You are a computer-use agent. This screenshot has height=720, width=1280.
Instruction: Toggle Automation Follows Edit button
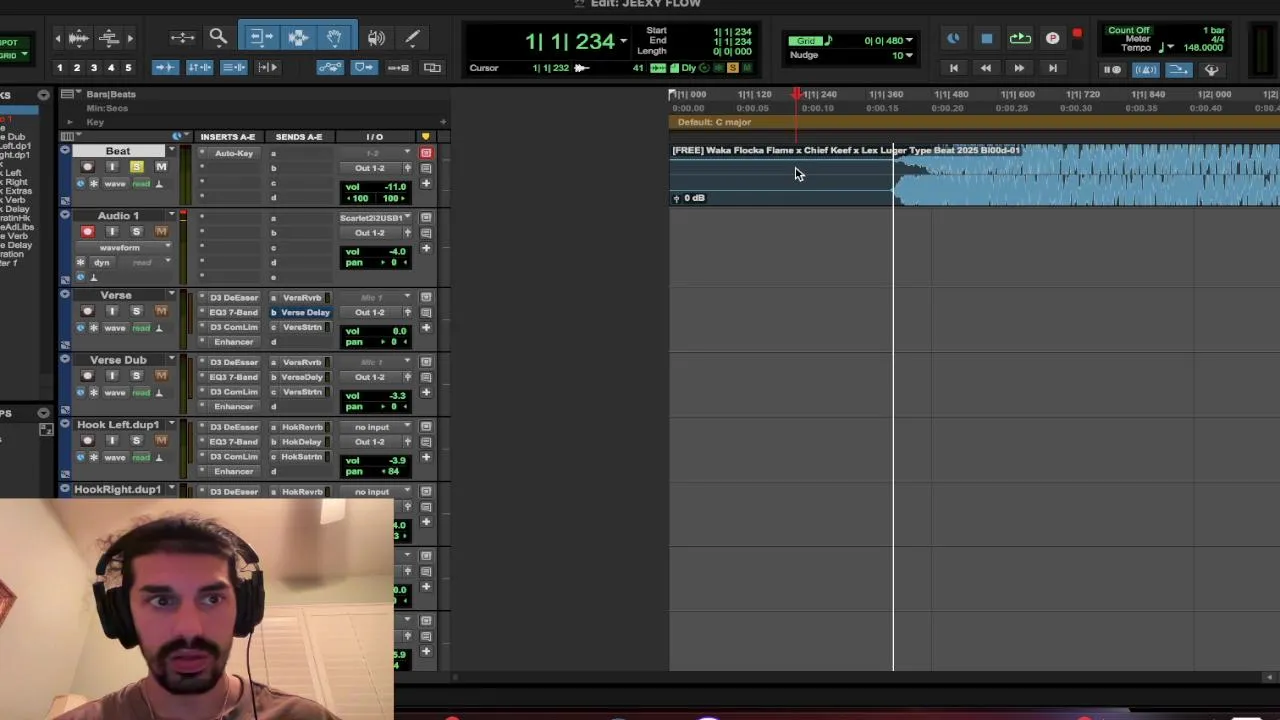329,67
